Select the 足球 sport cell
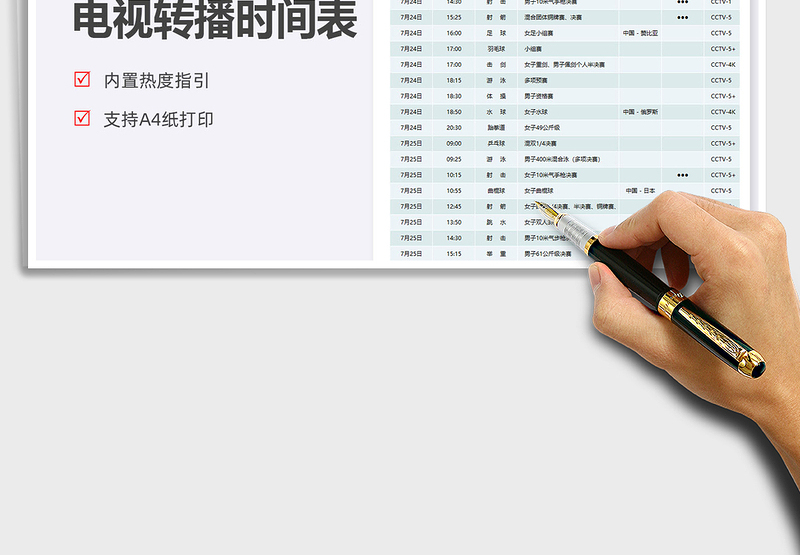The height and width of the screenshot is (555, 800). pyautogui.click(x=496, y=33)
